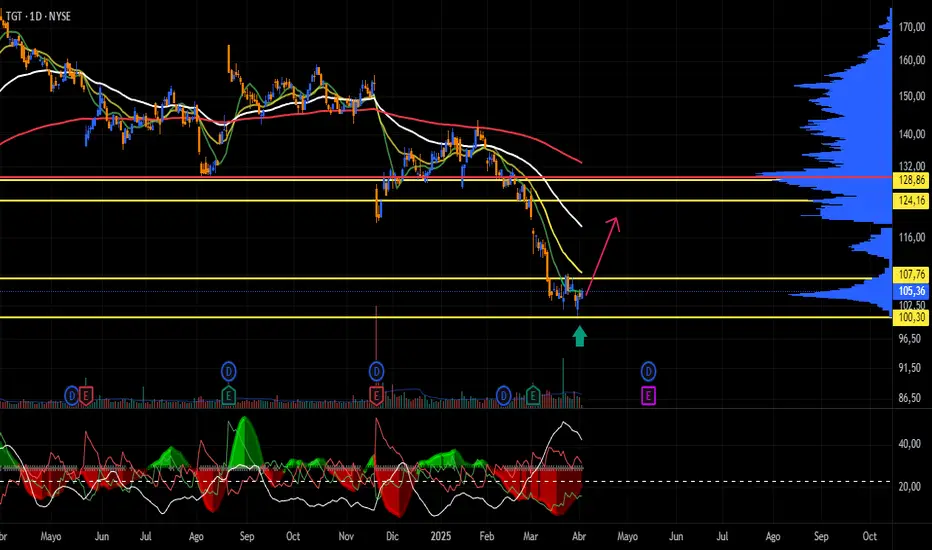Click the dividend marker in late November 2024

click(377, 371)
